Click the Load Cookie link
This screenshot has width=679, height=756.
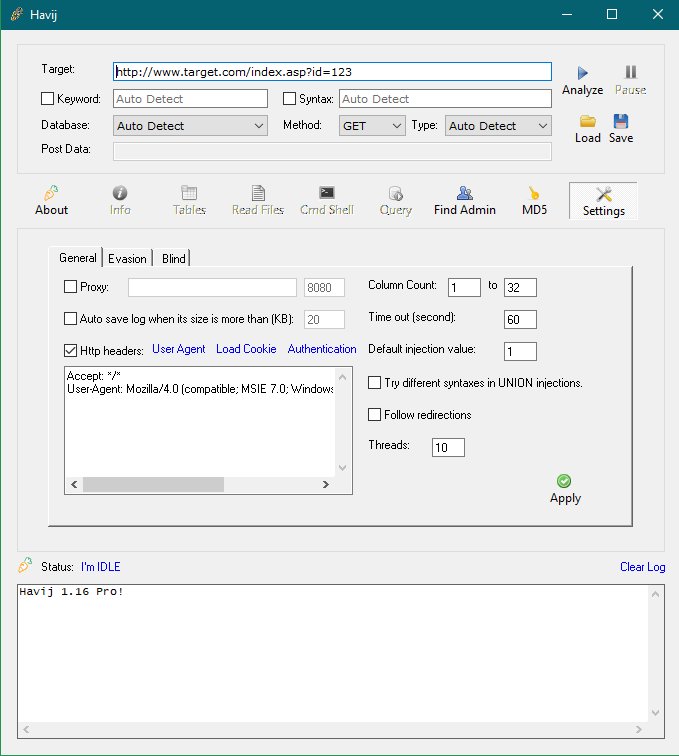coord(246,349)
